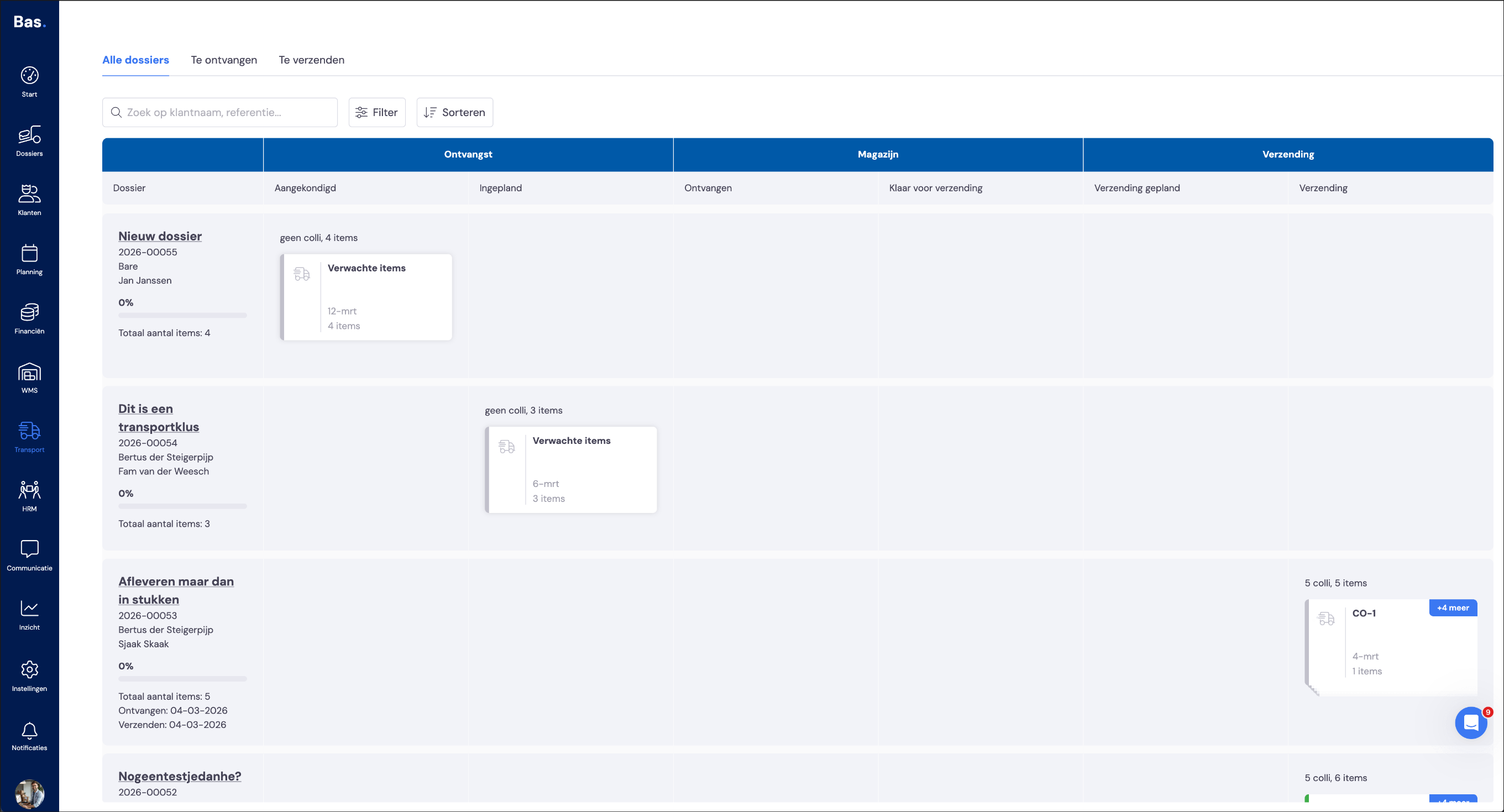Click the Ontvangst group header
Screen dimensions: 1504x812
(468, 154)
